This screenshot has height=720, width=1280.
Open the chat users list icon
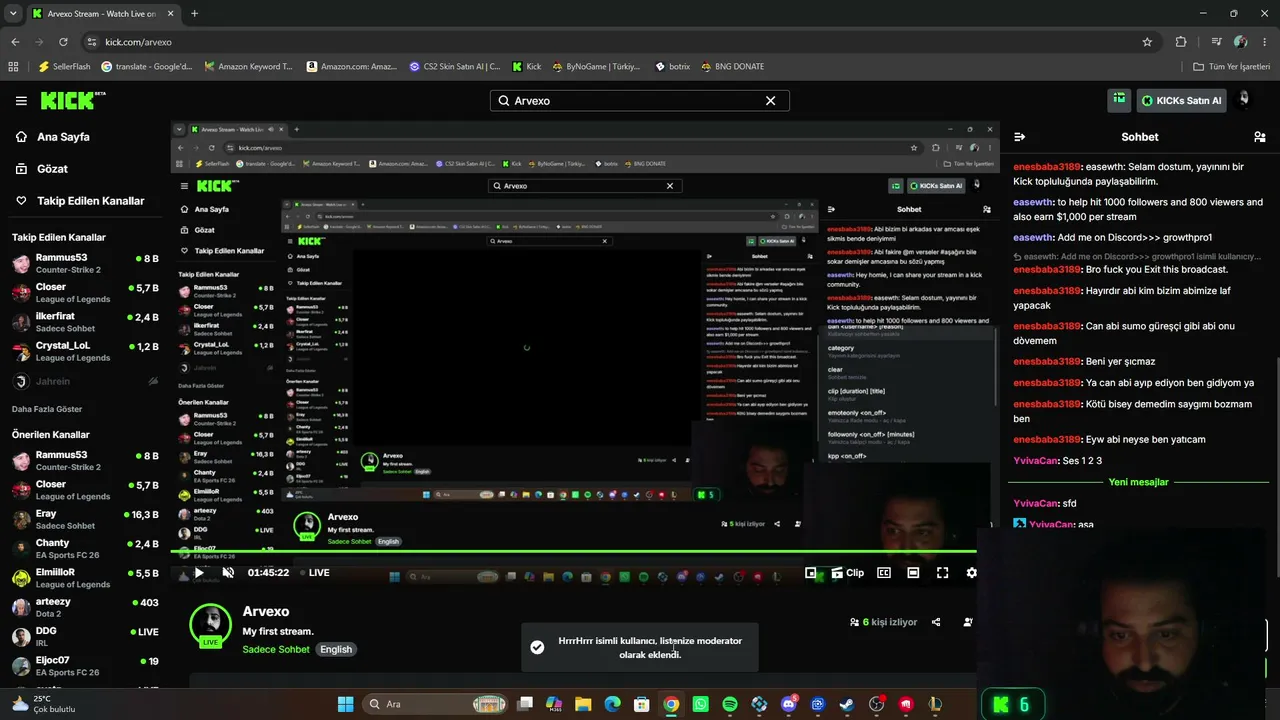[1260, 137]
